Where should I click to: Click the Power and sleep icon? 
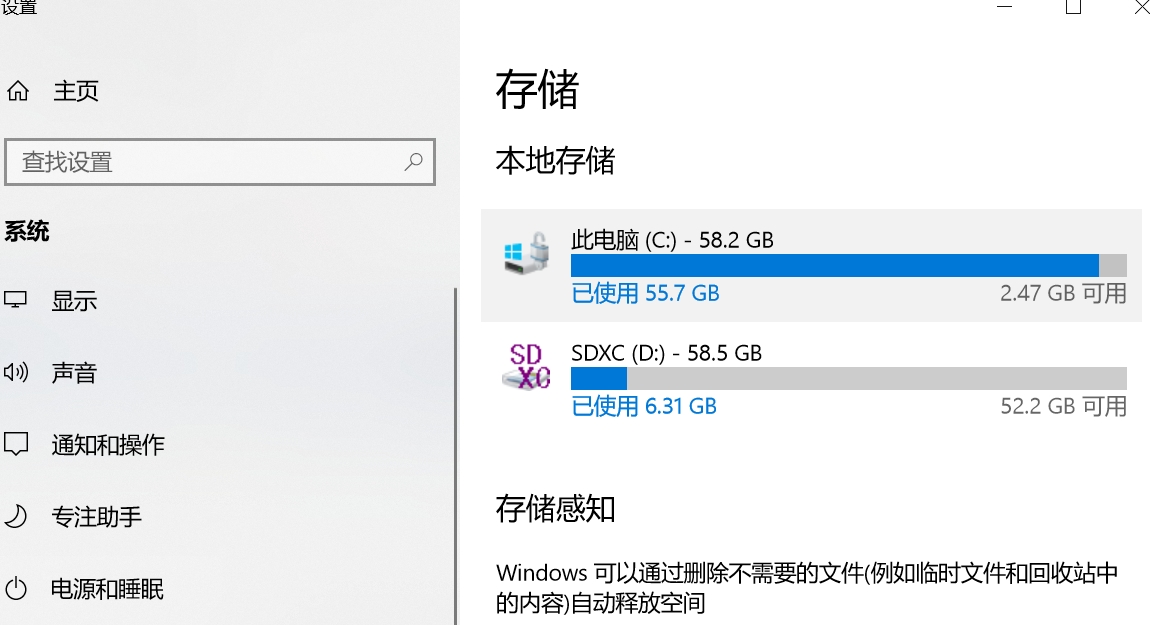pyautogui.click(x=16, y=588)
